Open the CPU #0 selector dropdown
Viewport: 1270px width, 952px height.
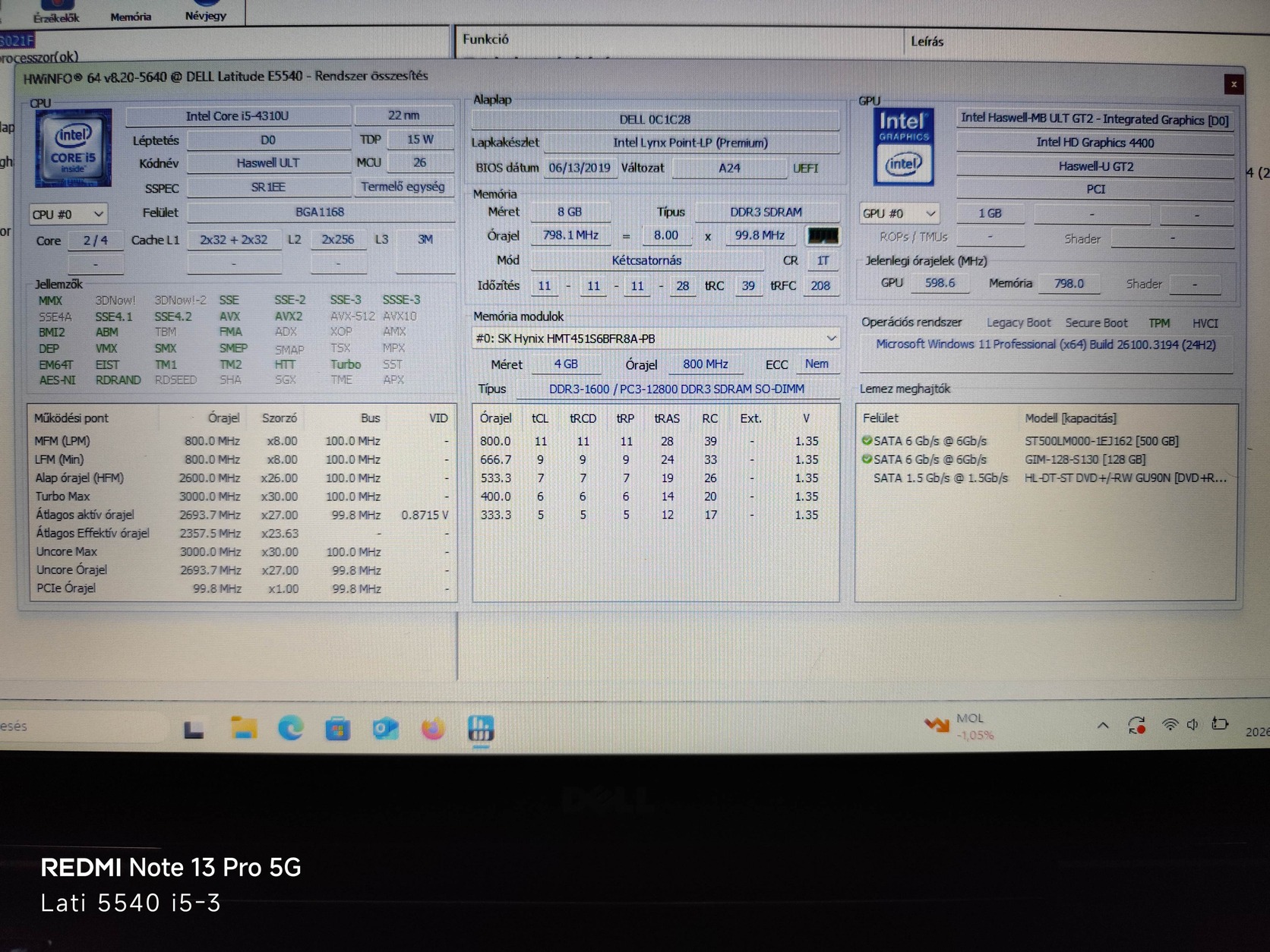(x=68, y=214)
